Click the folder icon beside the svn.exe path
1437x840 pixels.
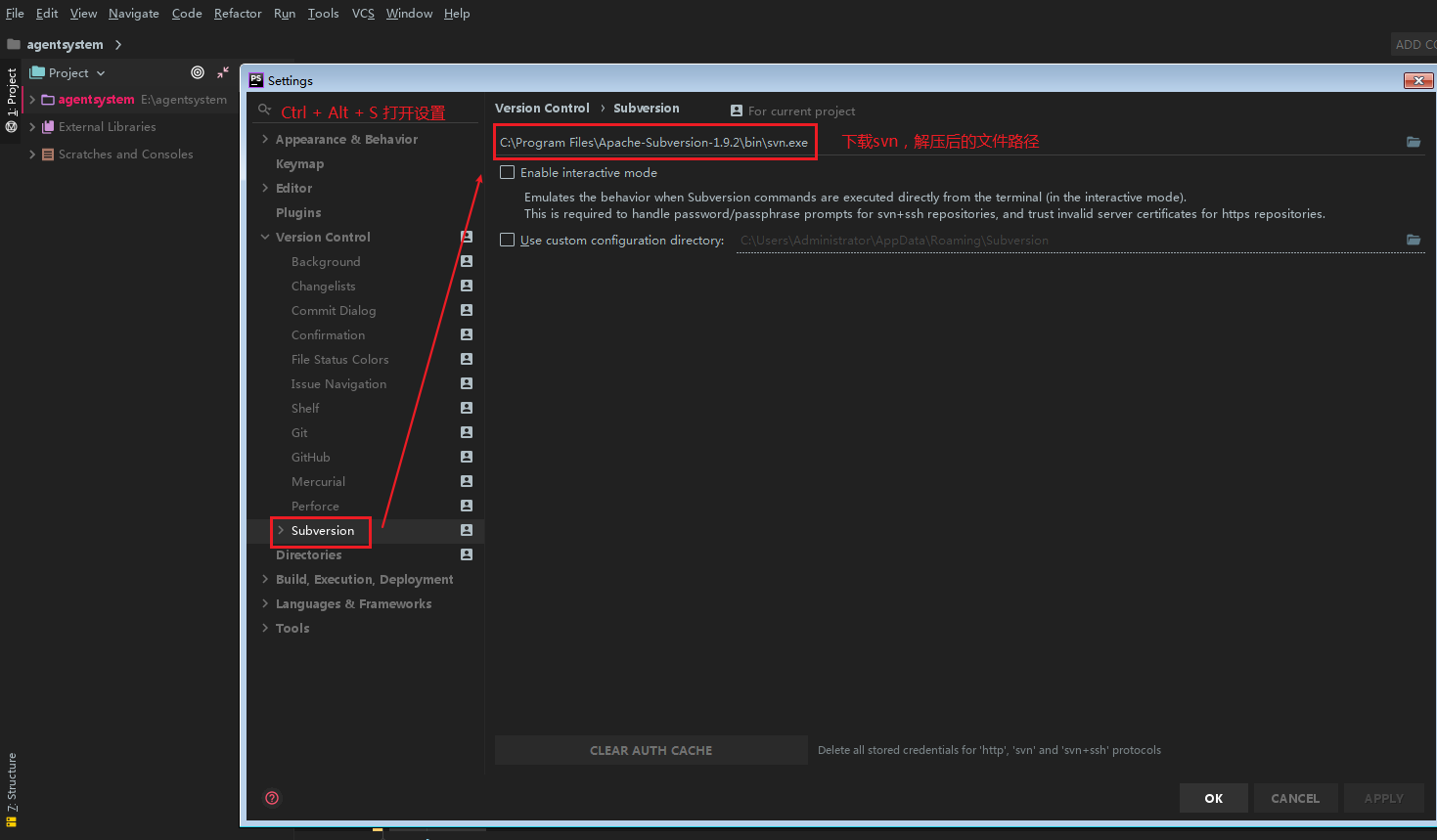(x=1413, y=142)
